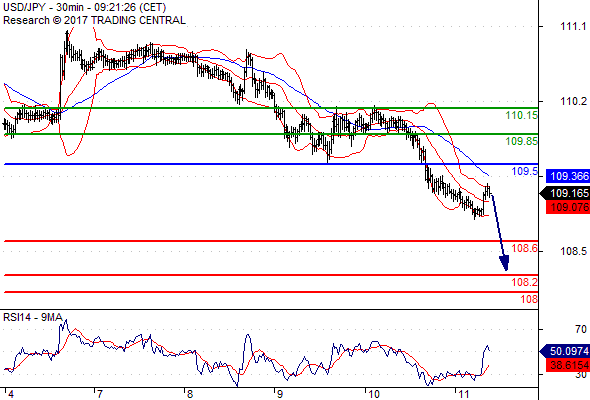Click the RSI14 - 9MA indicator title
Screen dimensions: 590x400
tap(32, 318)
